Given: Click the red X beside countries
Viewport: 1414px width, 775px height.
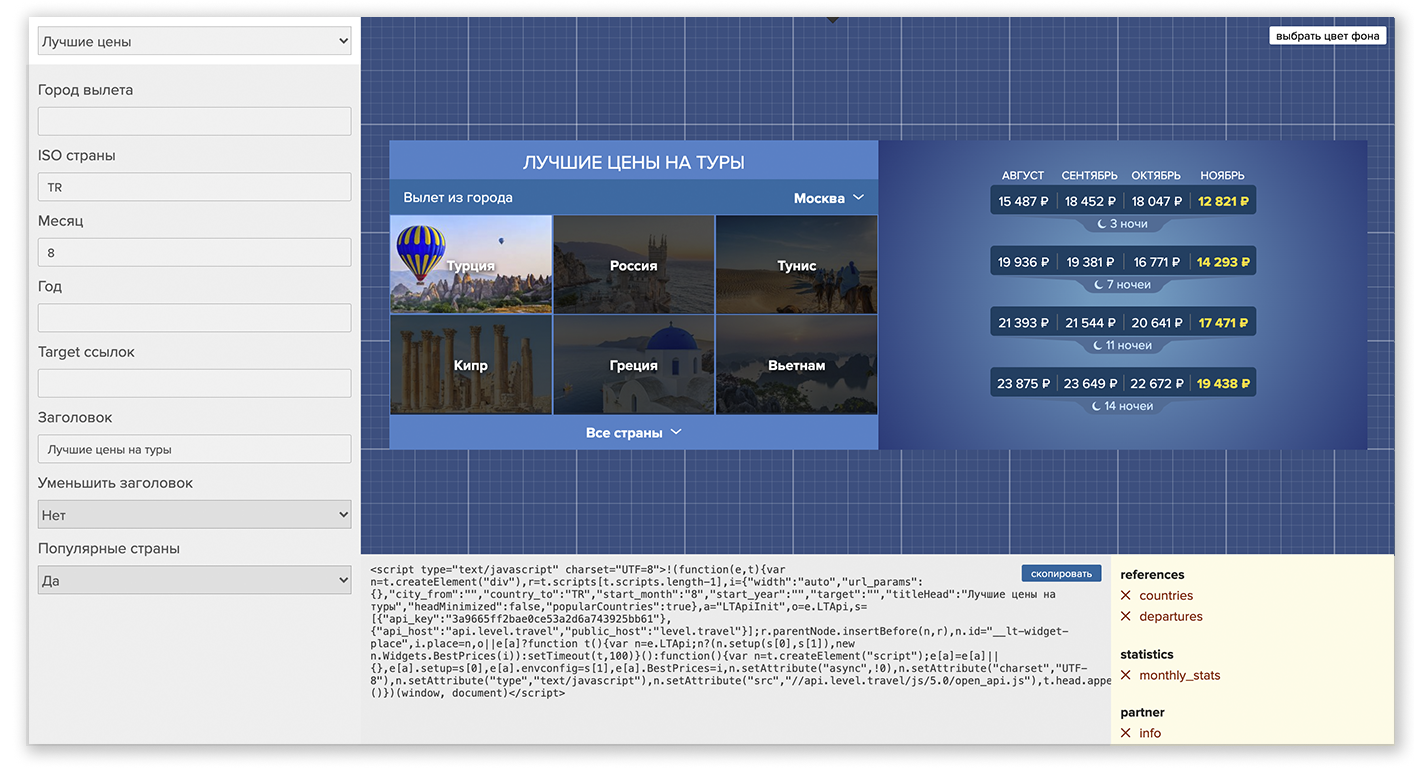Looking at the screenshot, I should [1126, 595].
